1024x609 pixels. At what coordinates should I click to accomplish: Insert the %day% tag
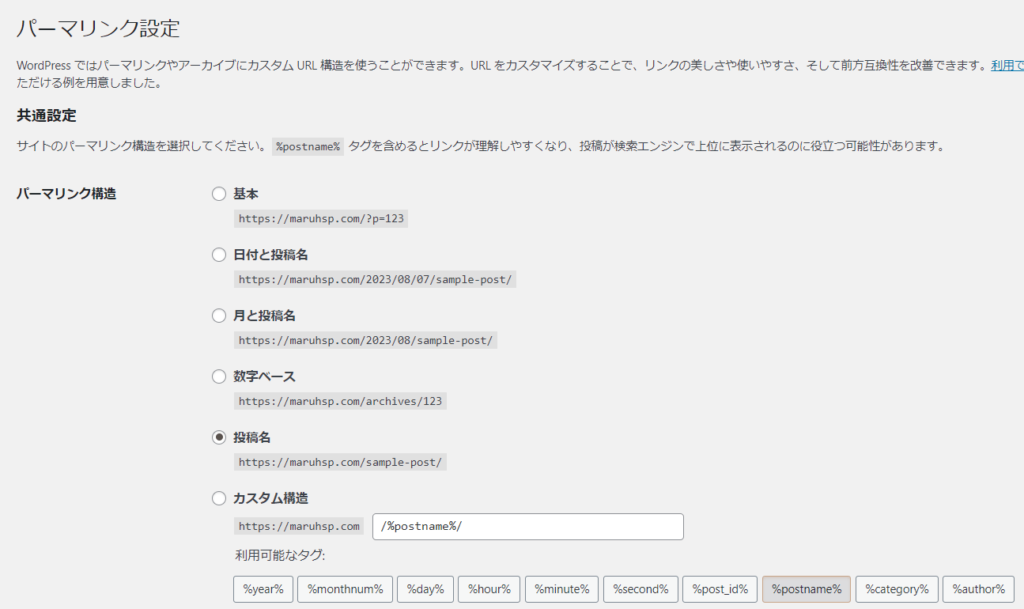[x=425, y=589]
